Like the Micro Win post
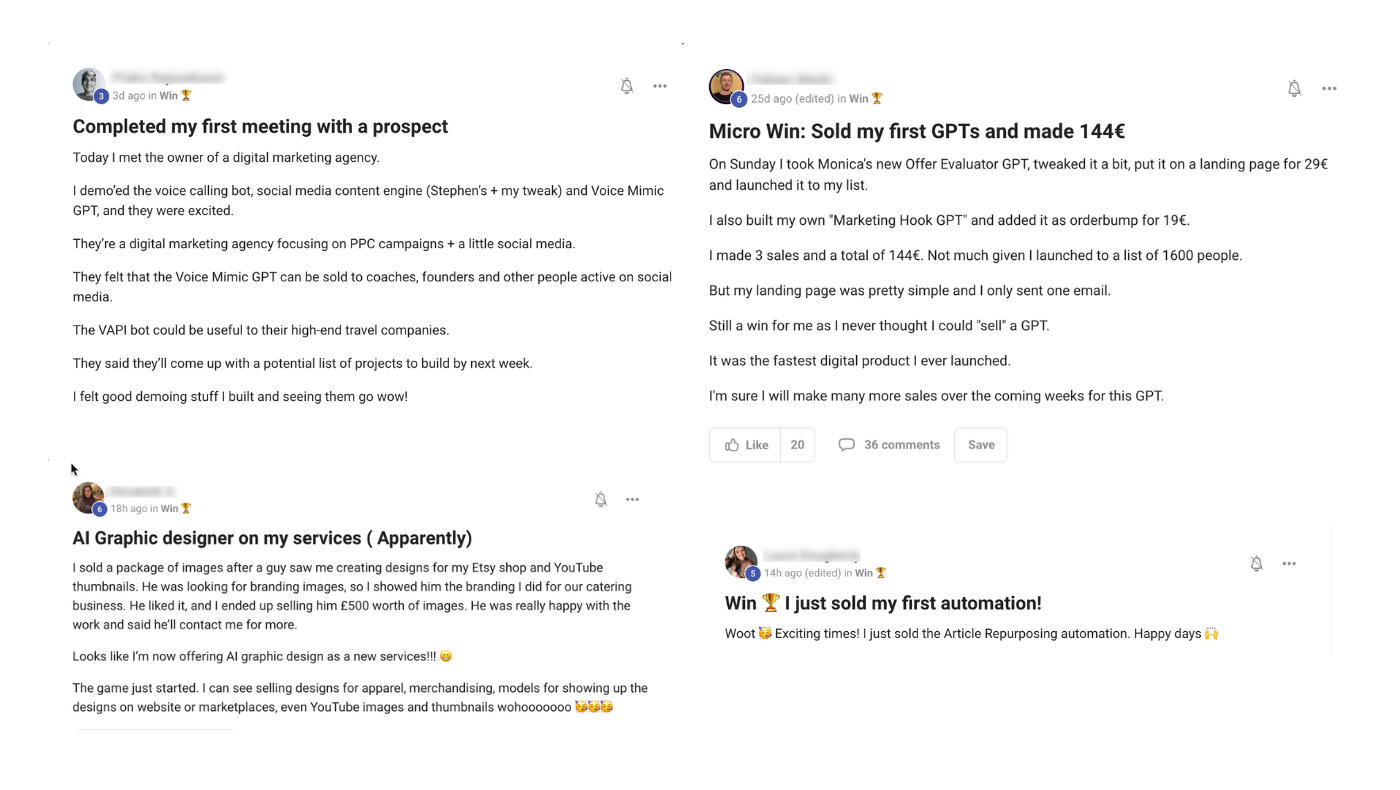This screenshot has height=790, width=1400. [746, 445]
